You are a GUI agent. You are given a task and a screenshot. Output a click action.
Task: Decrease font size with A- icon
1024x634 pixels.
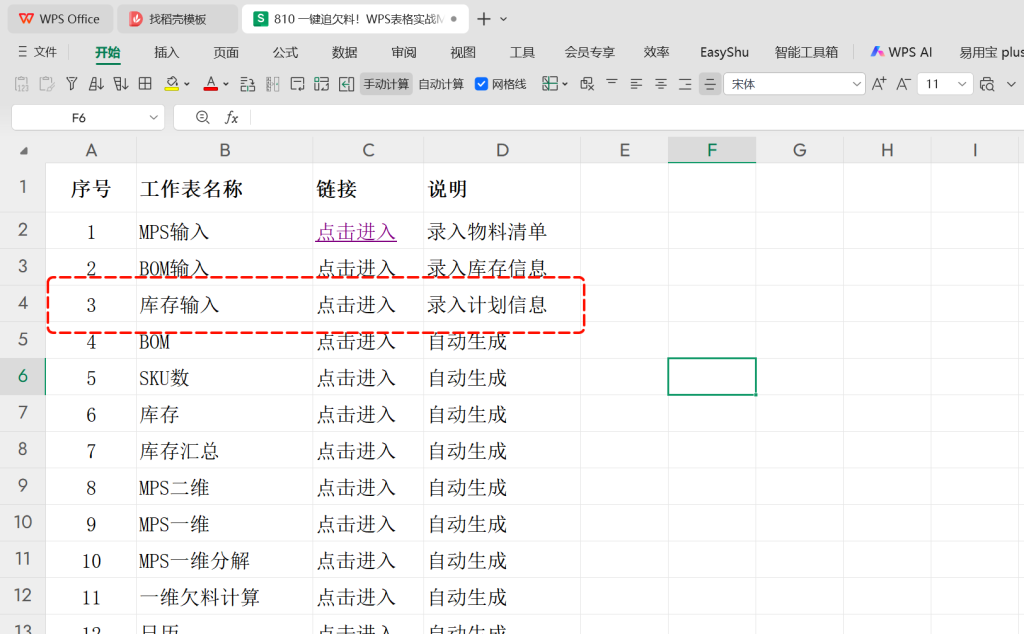tap(903, 84)
